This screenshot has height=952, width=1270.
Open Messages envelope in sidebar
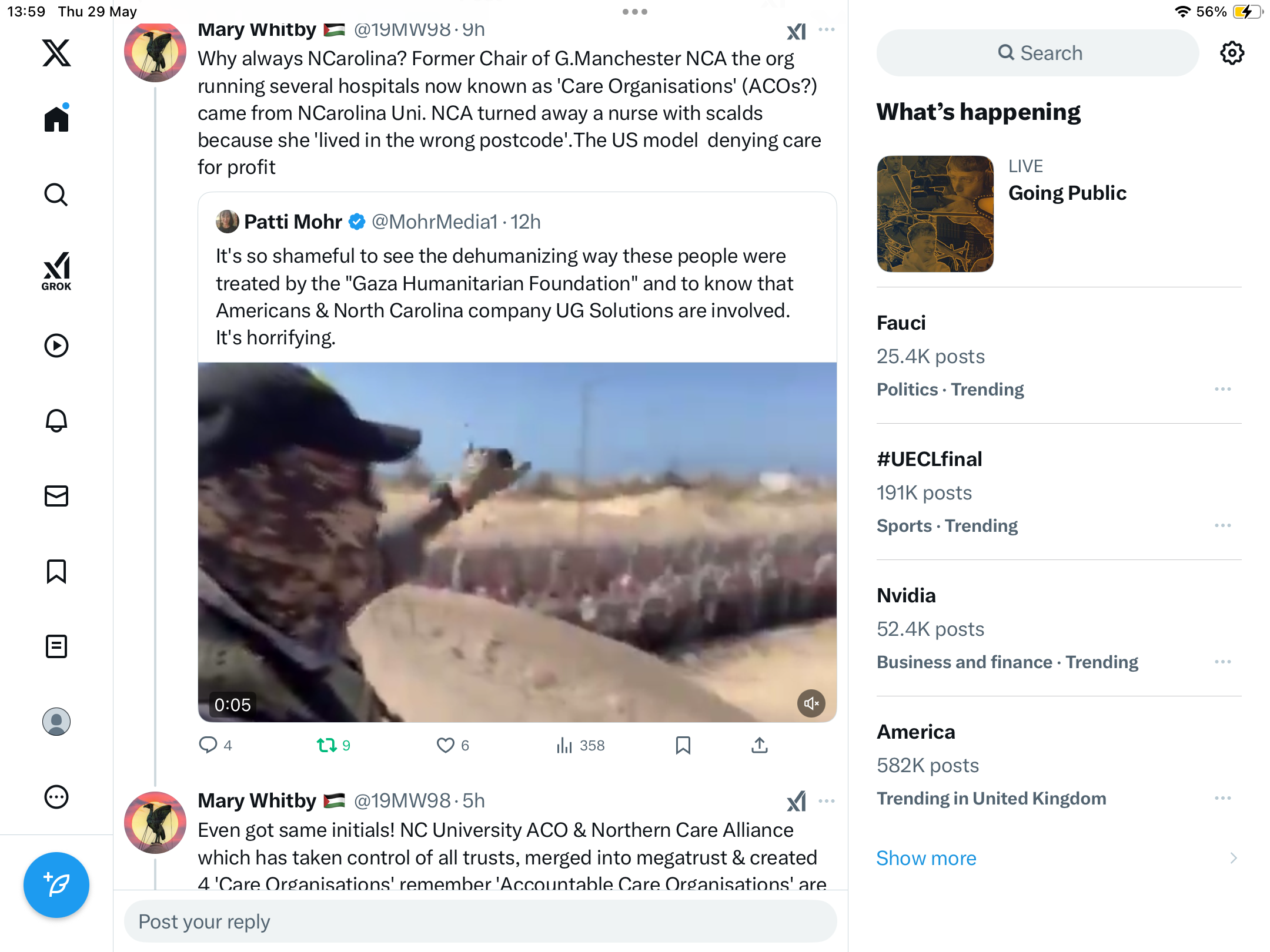[x=56, y=496]
